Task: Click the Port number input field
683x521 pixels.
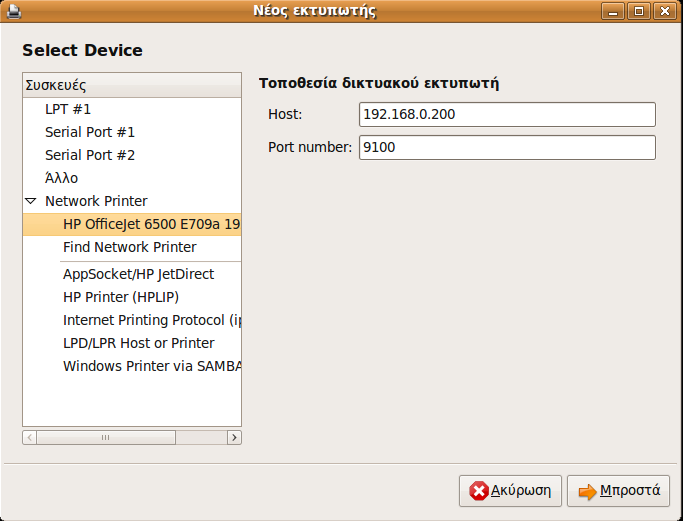Action: coord(507,147)
